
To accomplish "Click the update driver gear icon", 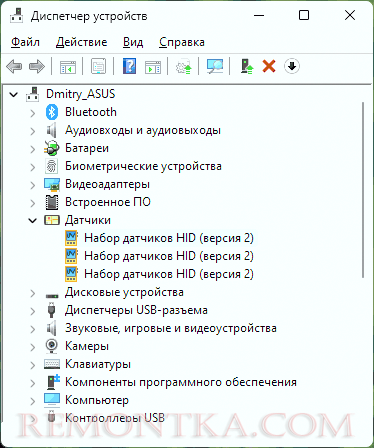I will click(x=184, y=66).
